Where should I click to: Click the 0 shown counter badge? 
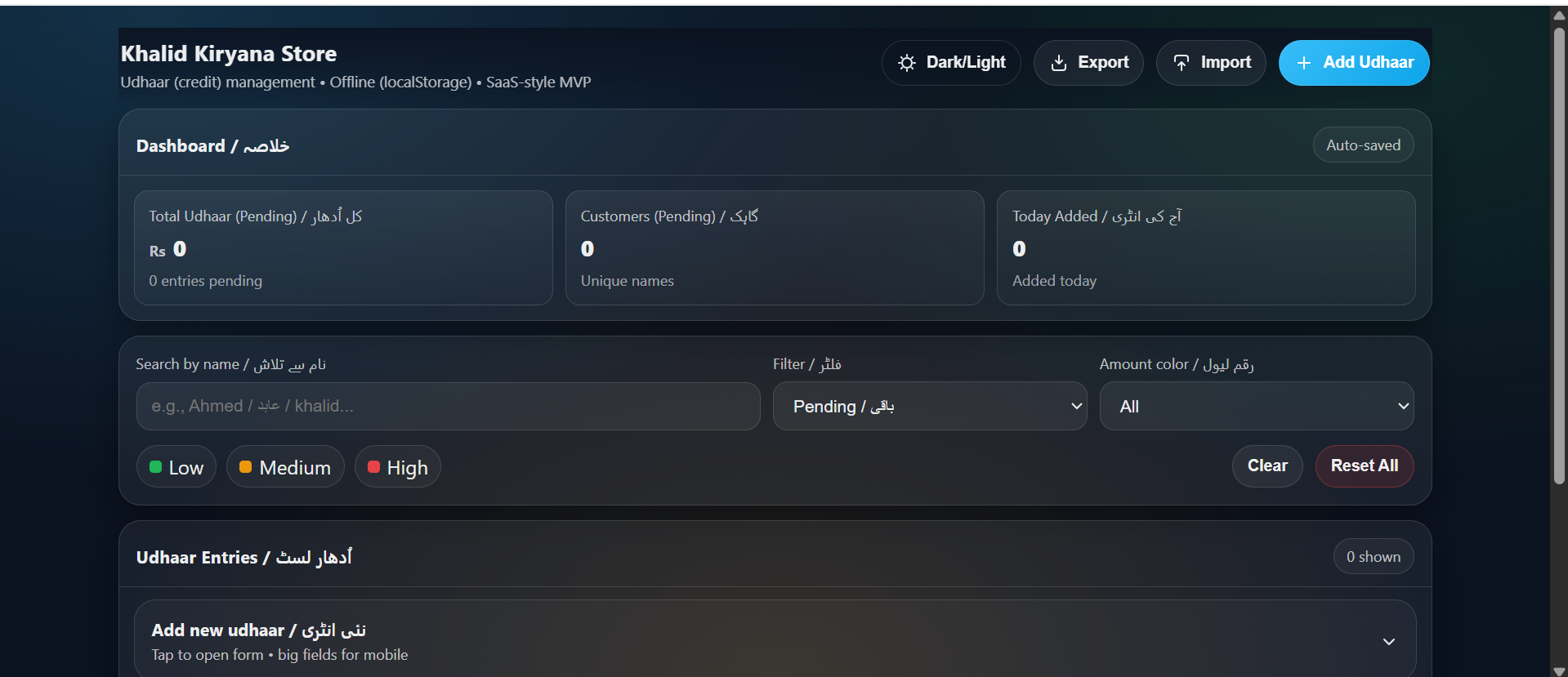(x=1374, y=557)
